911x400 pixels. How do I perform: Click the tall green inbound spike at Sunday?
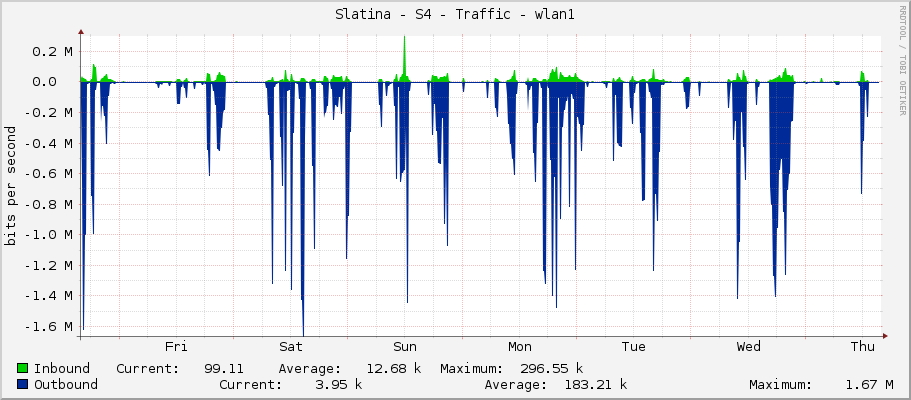coord(404,58)
